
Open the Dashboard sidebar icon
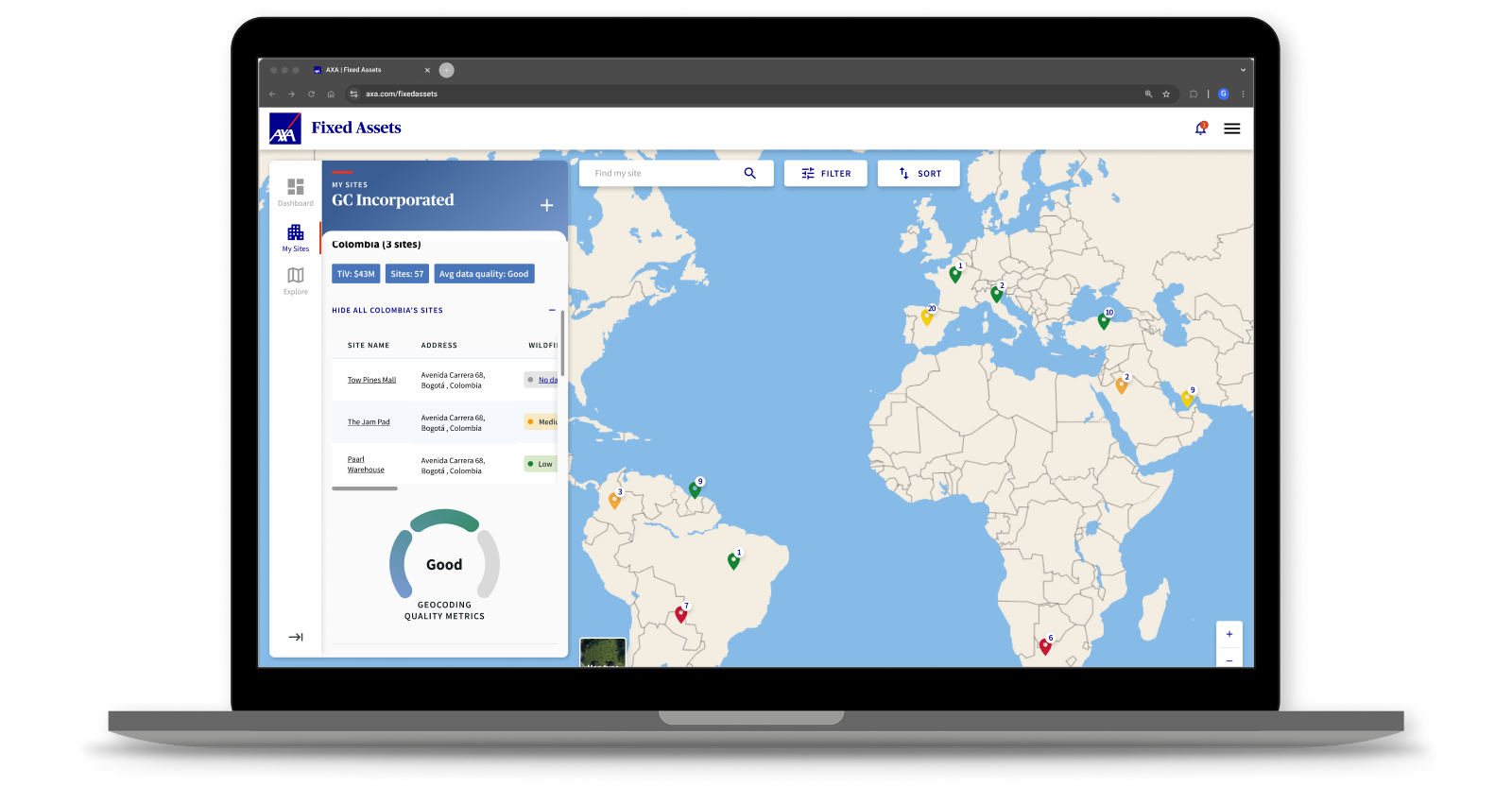click(296, 190)
